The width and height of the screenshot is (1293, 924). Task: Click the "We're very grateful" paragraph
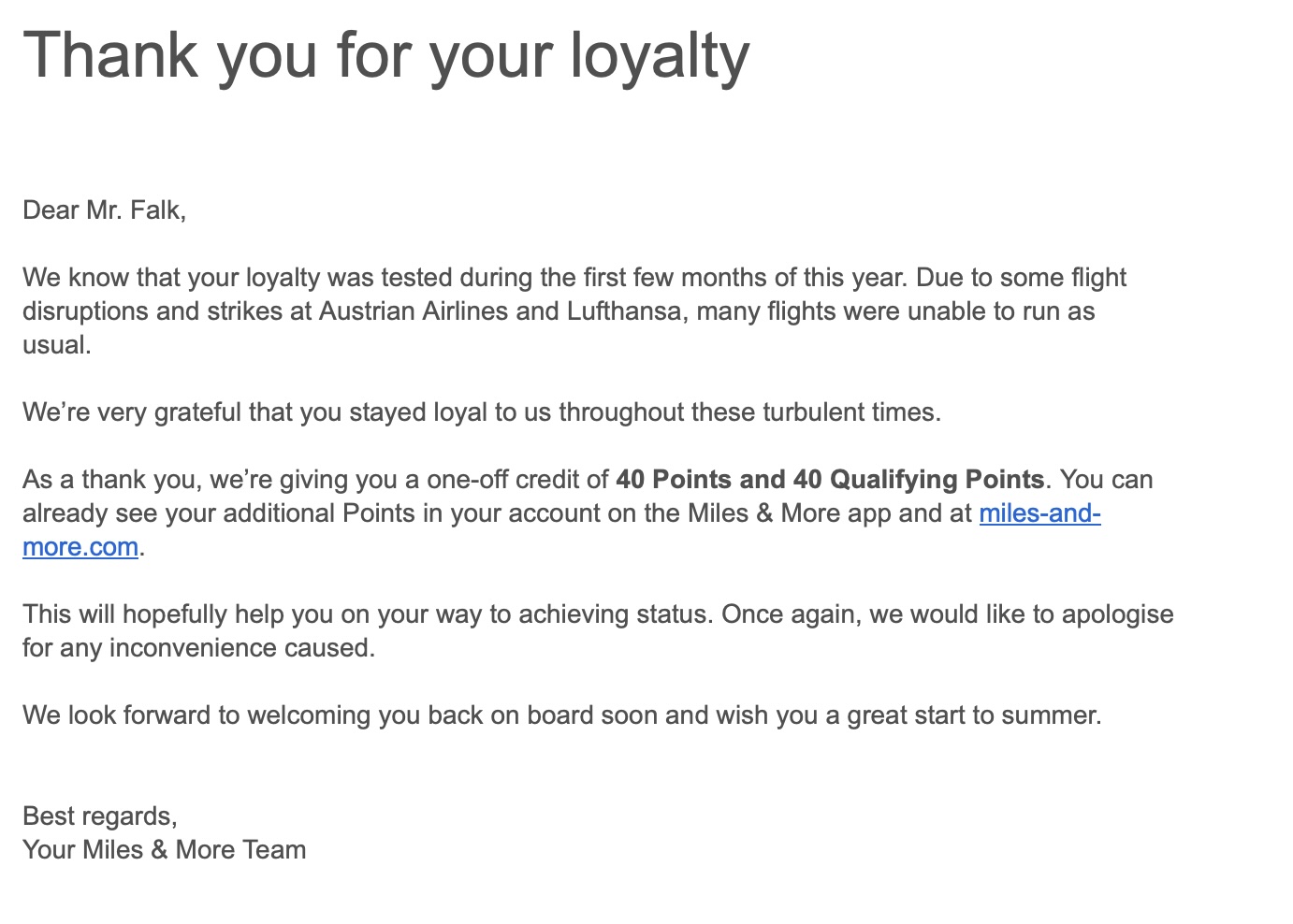pyautogui.click(x=481, y=412)
